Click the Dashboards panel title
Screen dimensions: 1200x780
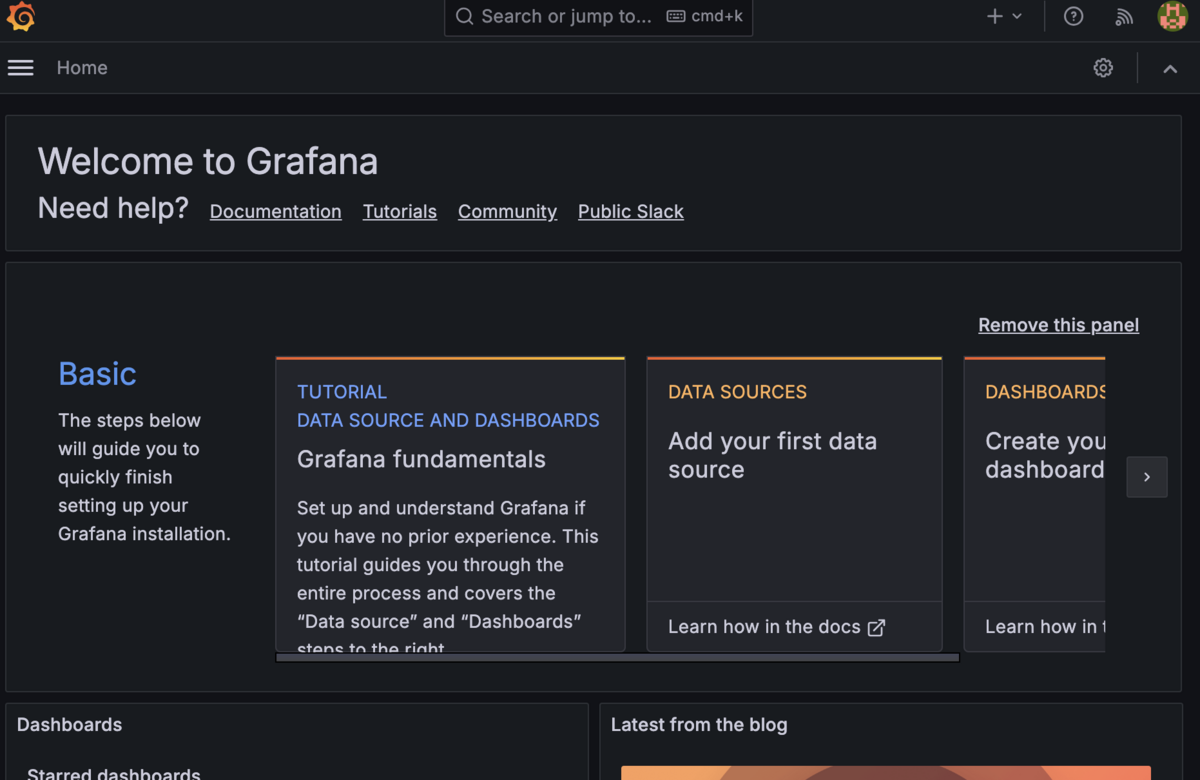69,725
